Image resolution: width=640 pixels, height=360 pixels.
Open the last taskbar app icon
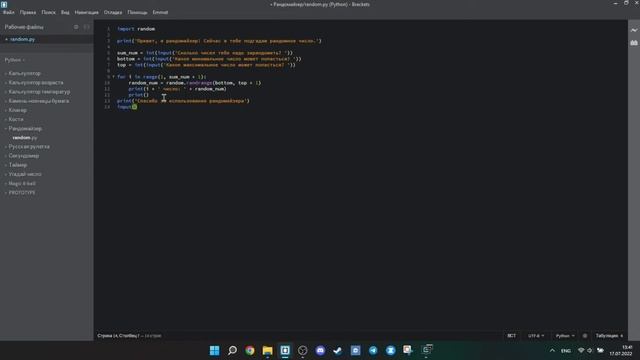click(427, 350)
